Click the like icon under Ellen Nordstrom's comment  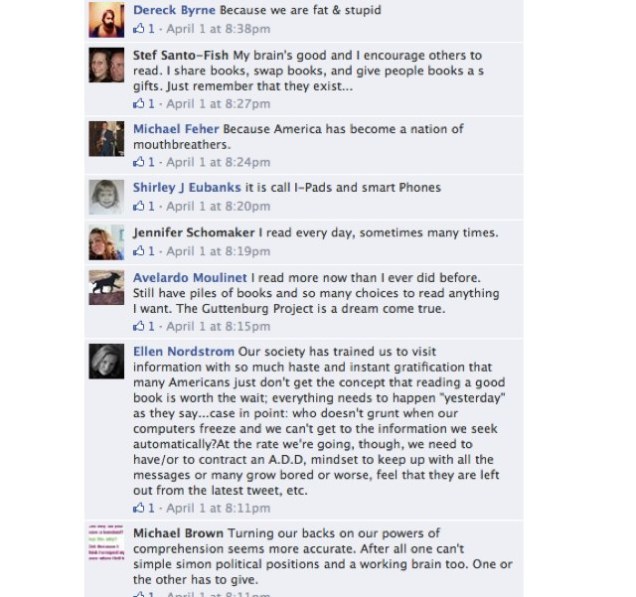click(x=139, y=508)
